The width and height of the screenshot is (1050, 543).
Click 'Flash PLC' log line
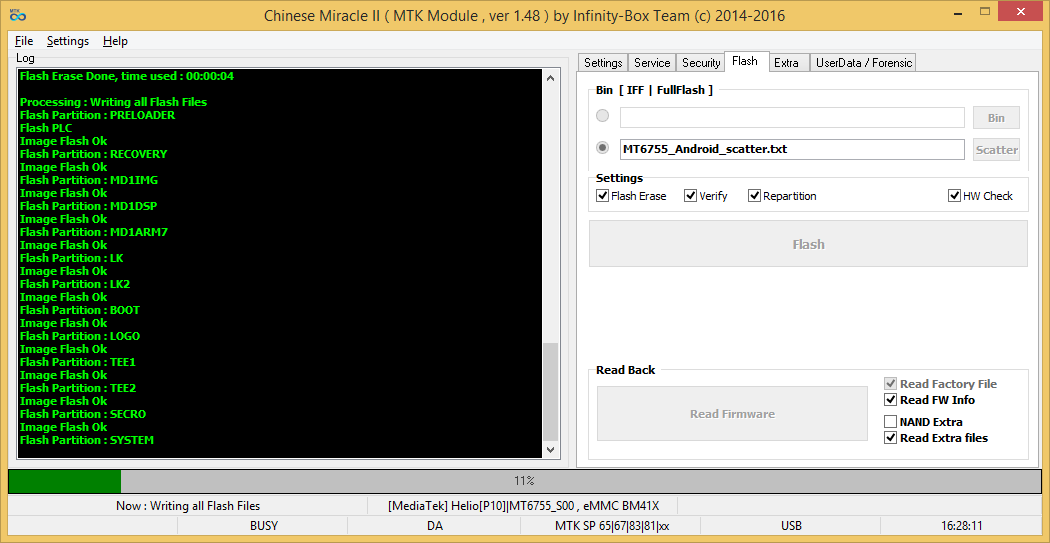[x=46, y=128]
